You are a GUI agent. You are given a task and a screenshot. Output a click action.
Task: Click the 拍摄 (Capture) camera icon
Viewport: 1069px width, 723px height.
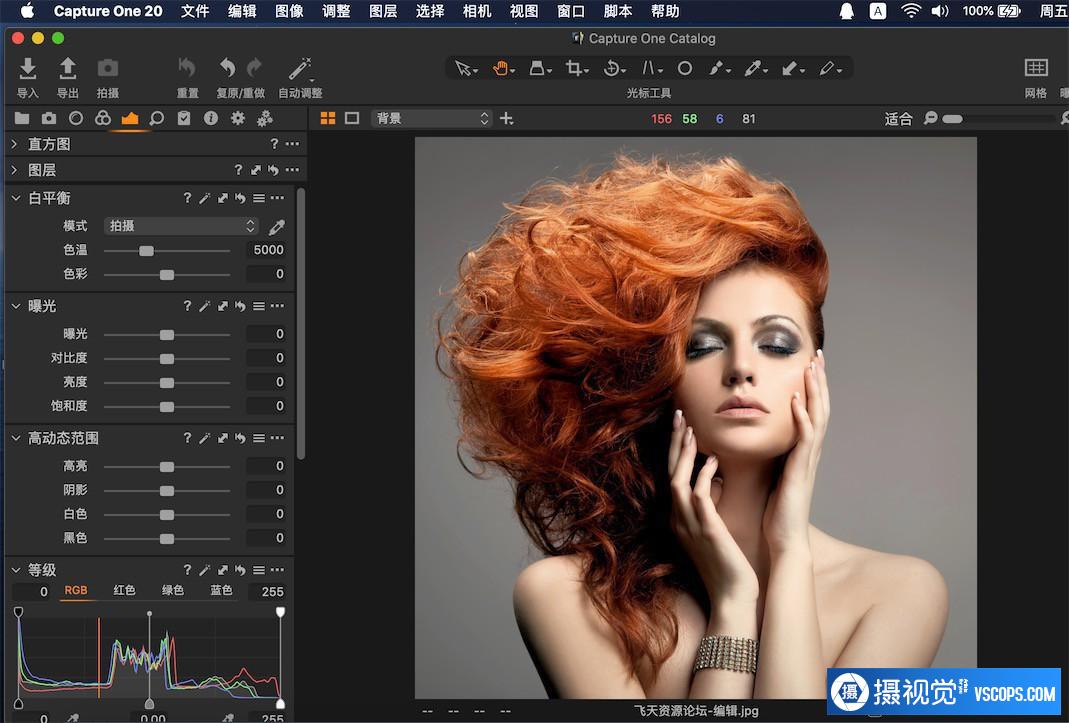(108, 68)
